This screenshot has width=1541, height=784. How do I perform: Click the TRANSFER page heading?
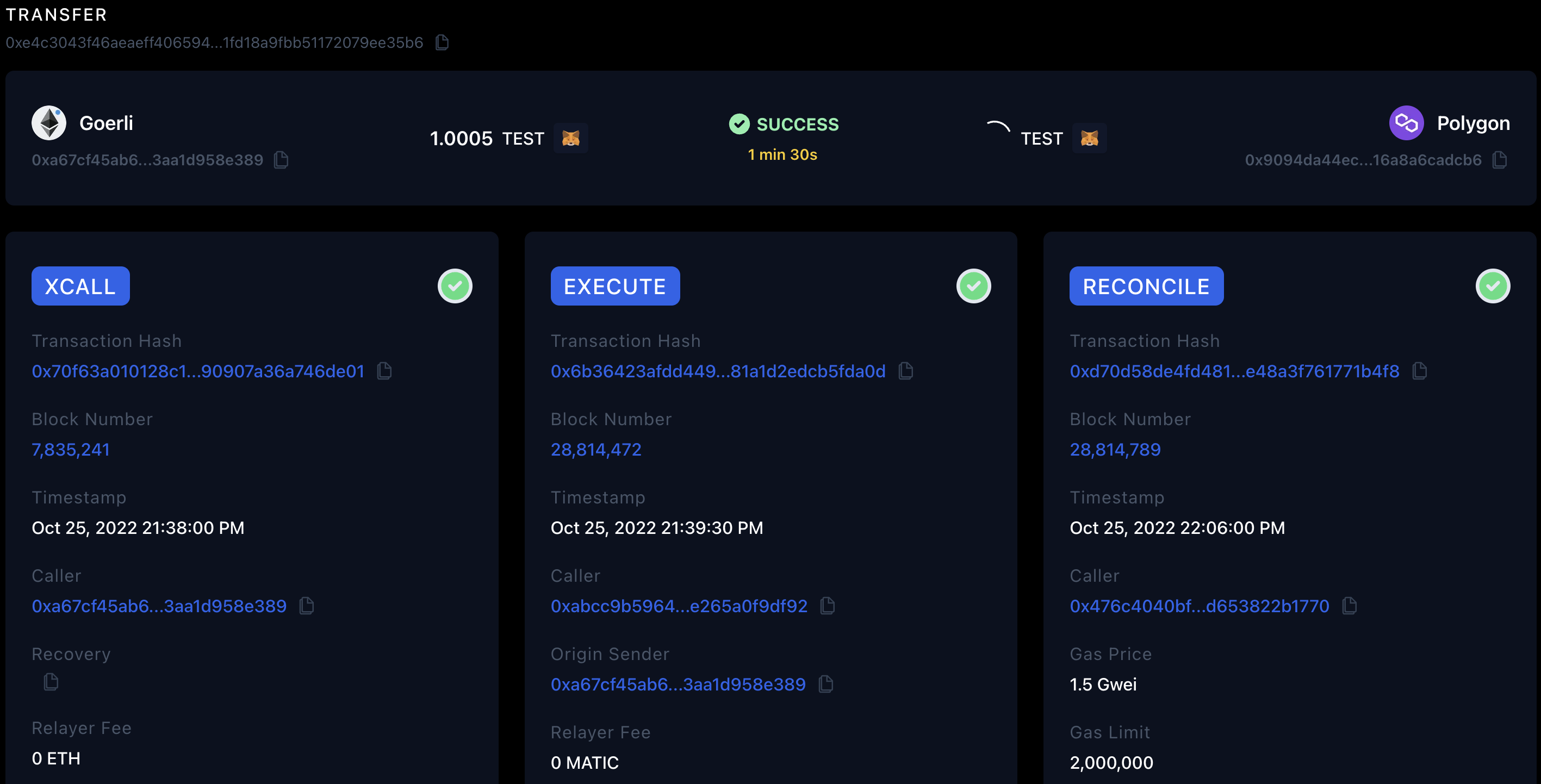tap(56, 14)
